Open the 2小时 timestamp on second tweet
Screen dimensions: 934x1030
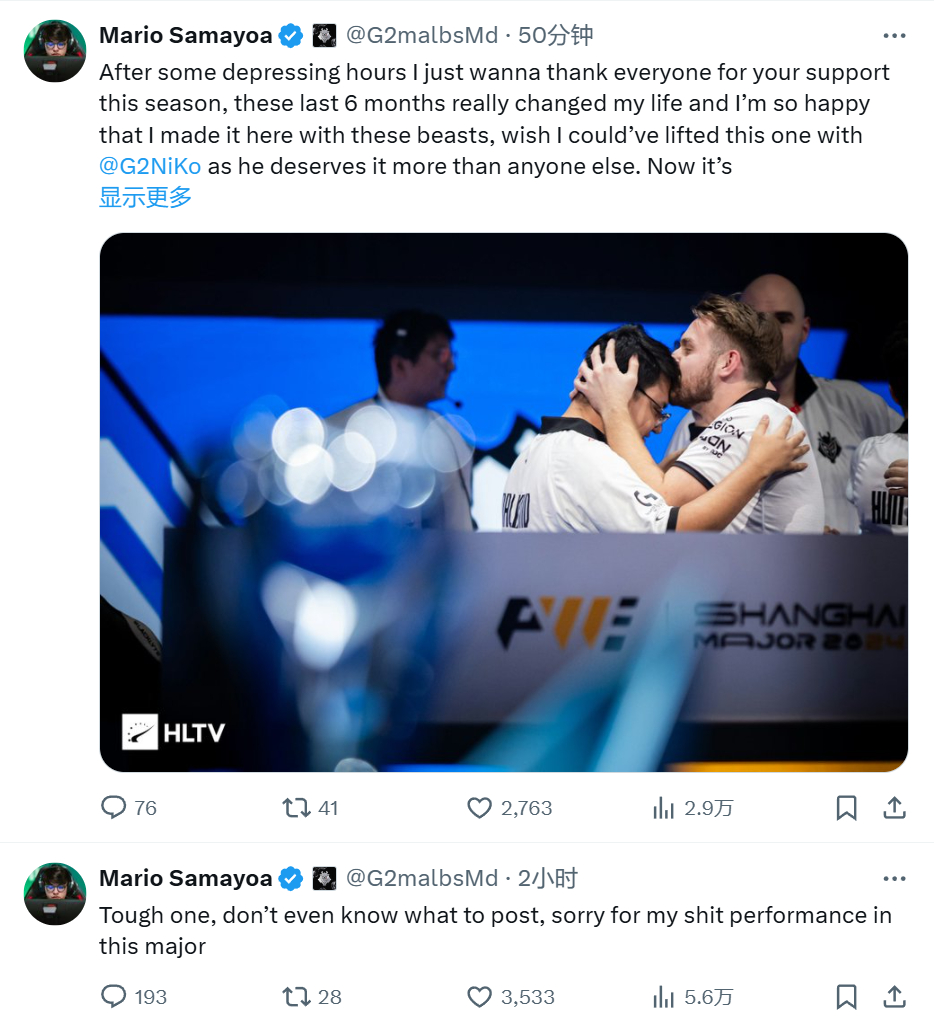[547, 879]
